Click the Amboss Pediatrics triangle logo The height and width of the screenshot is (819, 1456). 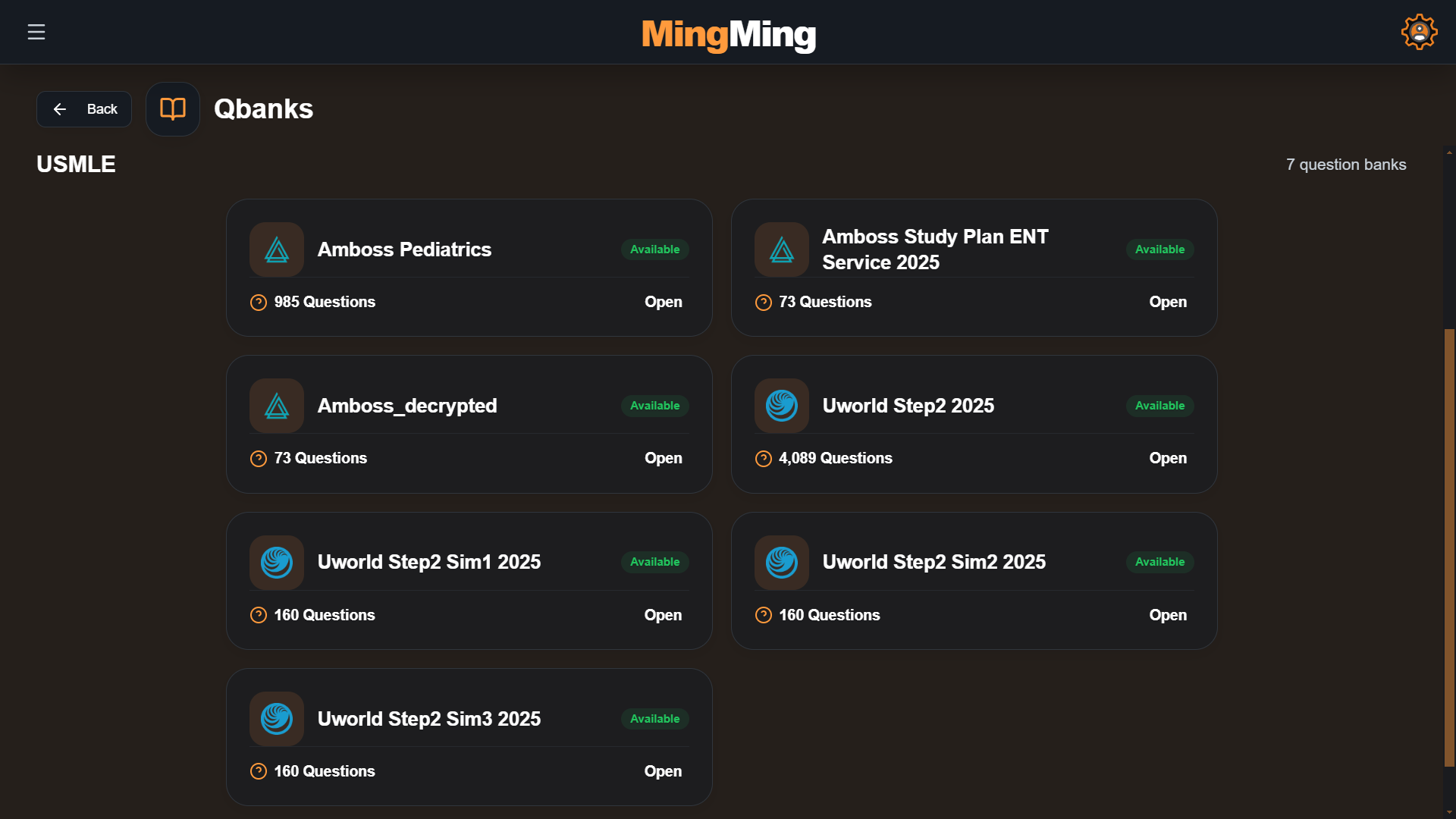coord(277,249)
